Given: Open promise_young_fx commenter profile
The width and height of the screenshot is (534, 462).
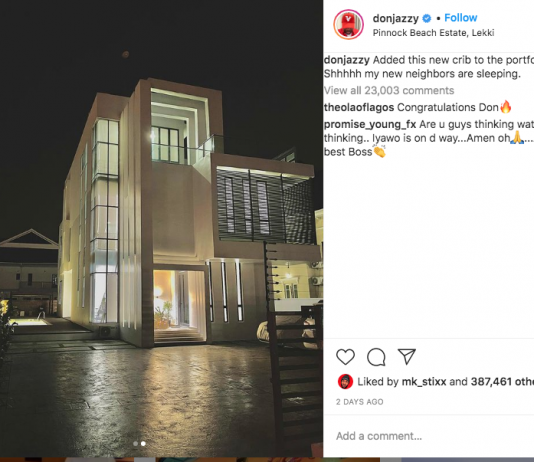Looking at the screenshot, I should tap(370, 125).
